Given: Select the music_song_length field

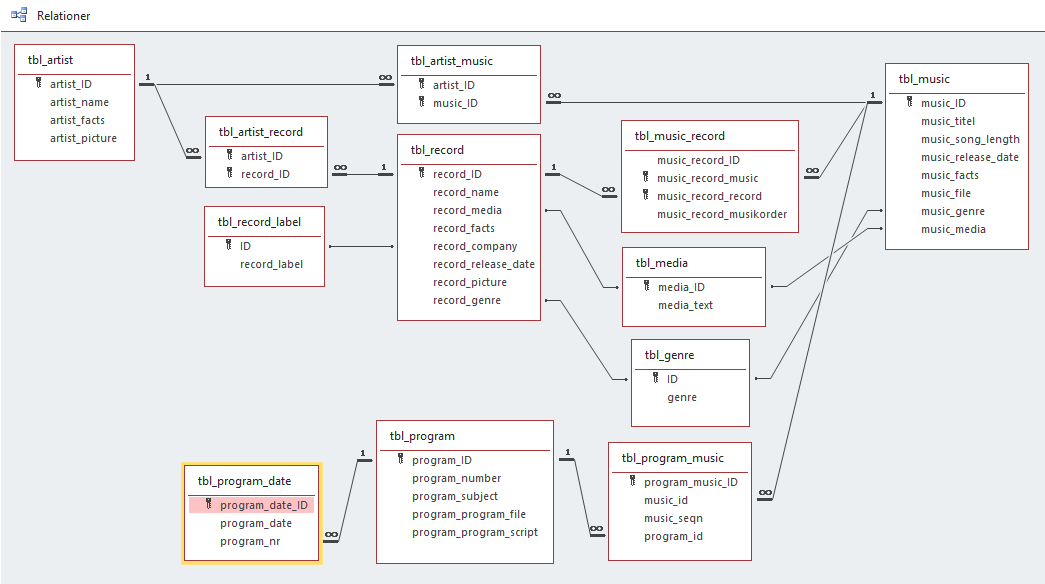Looking at the screenshot, I should coord(970,139).
